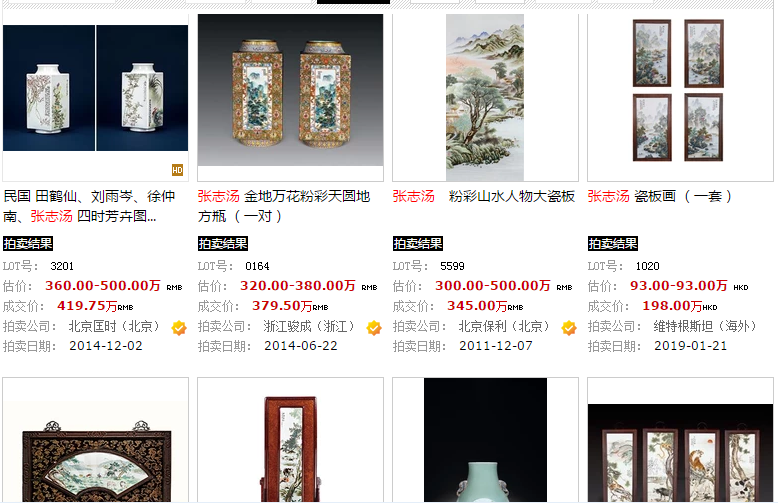Click auction company 维特根斯坦（海外）
Image resolution: width=778 pixels, height=503 pixels.
tap(706, 326)
